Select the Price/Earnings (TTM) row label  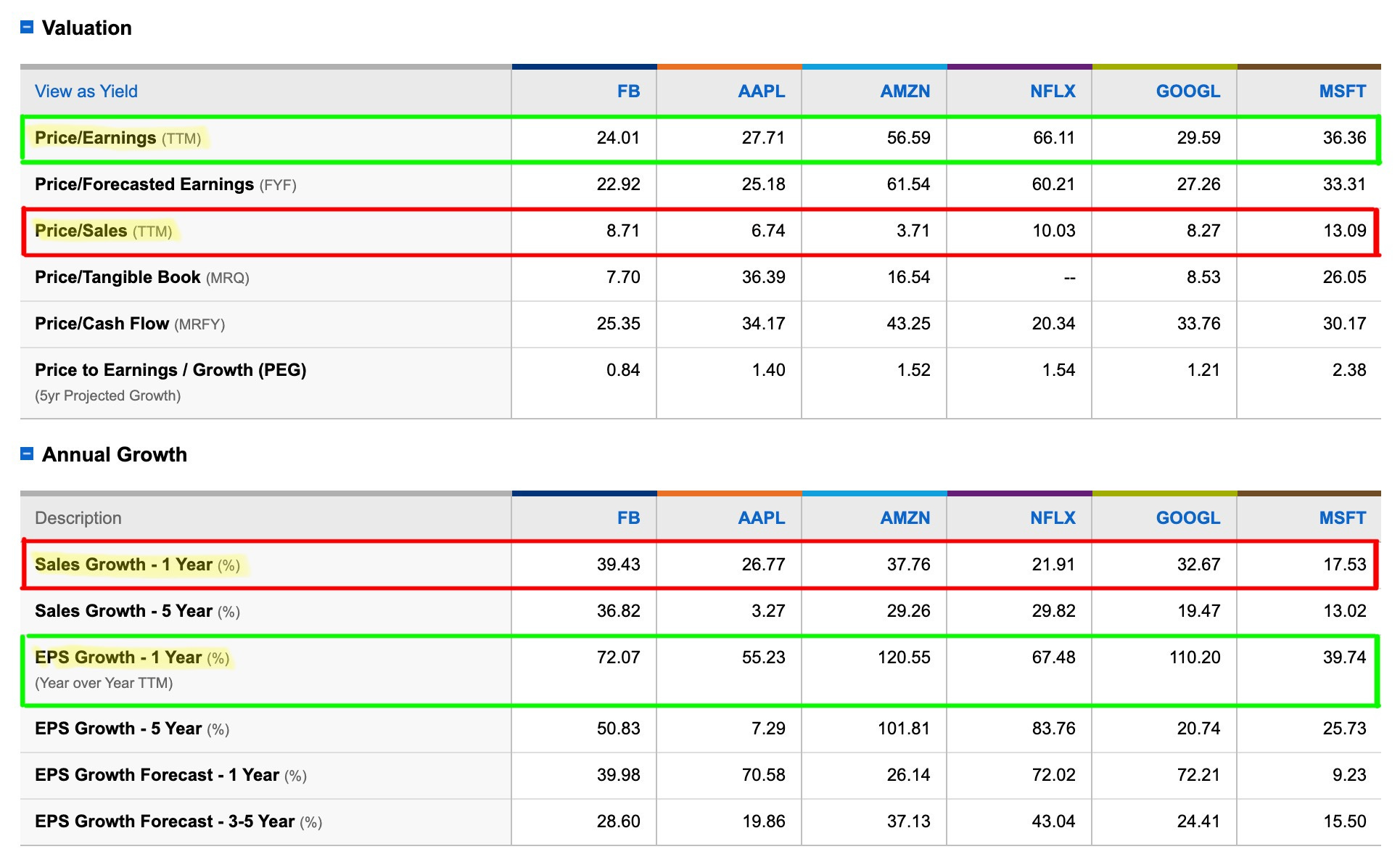coord(118,138)
